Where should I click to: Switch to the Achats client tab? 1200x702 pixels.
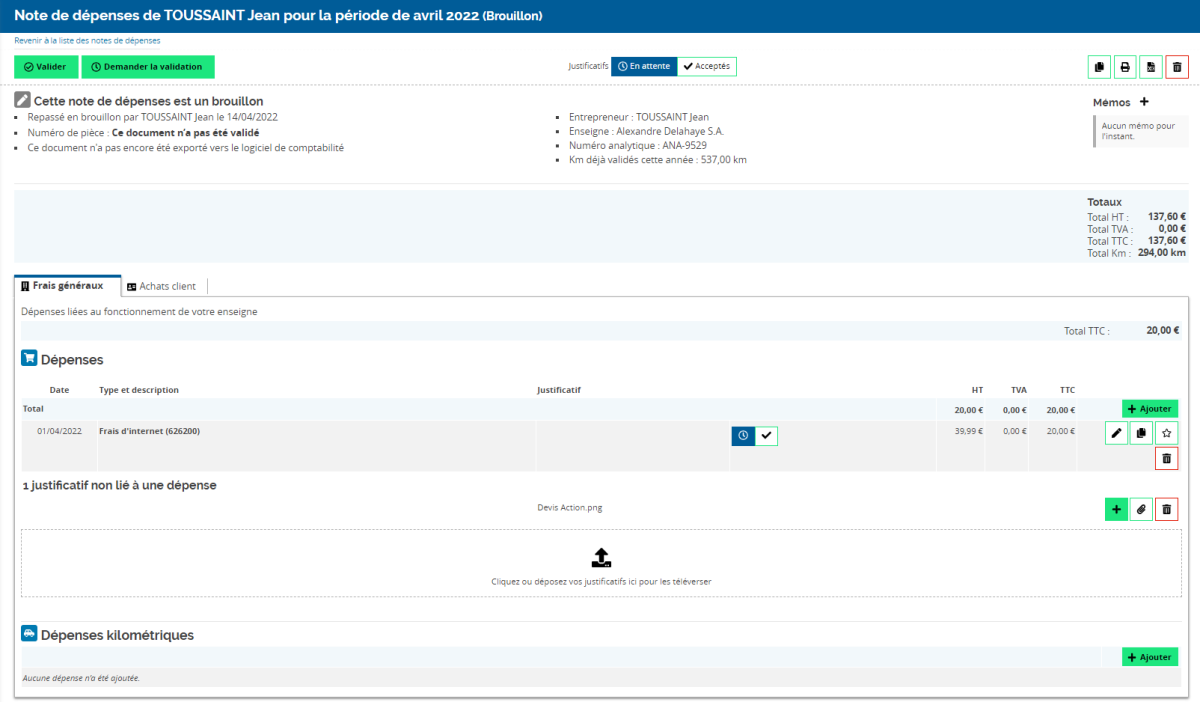[x=162, y=286]
